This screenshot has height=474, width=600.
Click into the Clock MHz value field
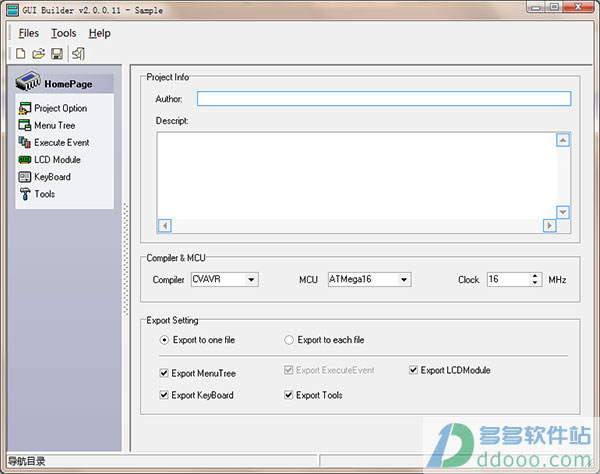[509, 279]
